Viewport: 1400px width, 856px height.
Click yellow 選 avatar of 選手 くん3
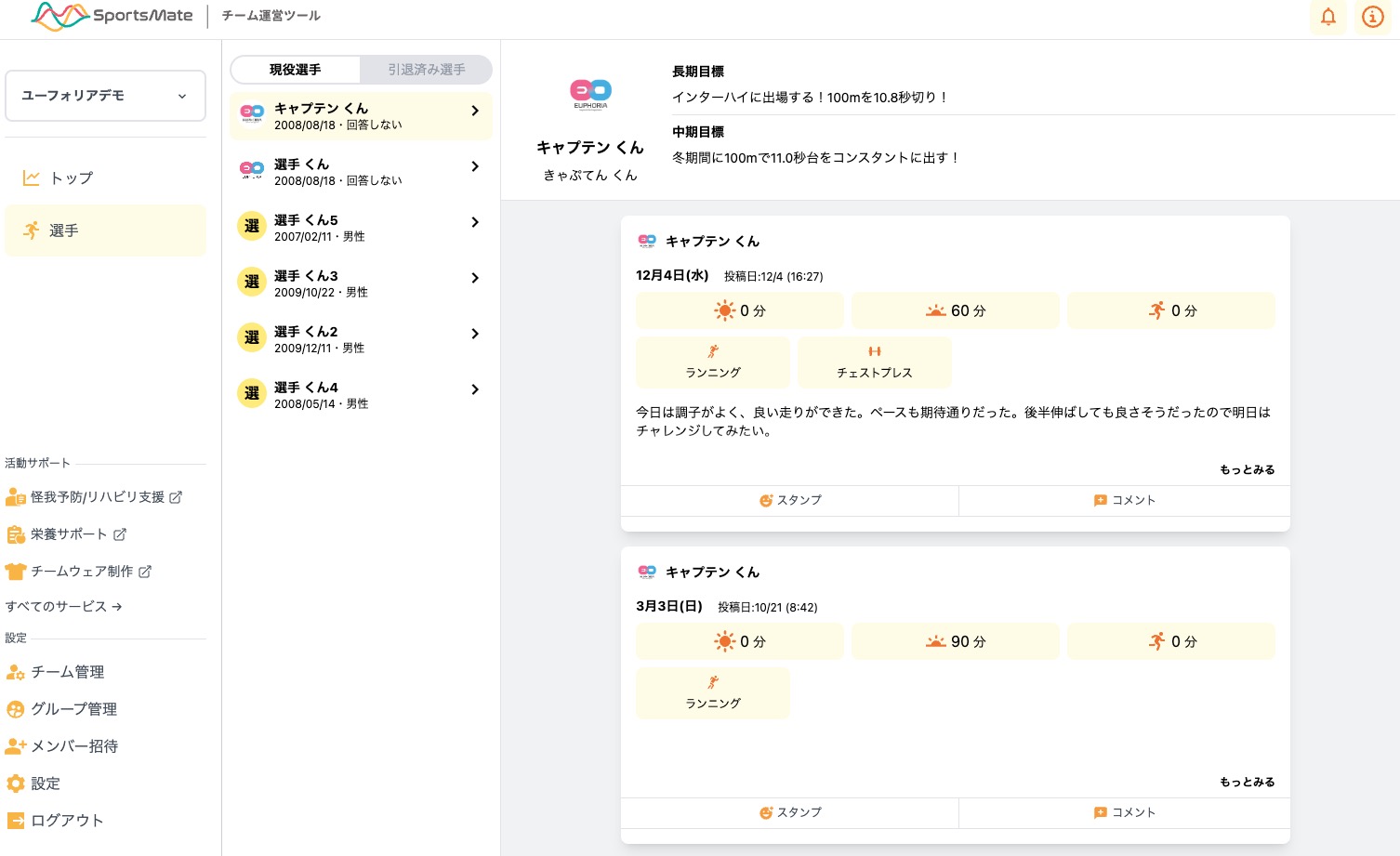coord(252,282)
